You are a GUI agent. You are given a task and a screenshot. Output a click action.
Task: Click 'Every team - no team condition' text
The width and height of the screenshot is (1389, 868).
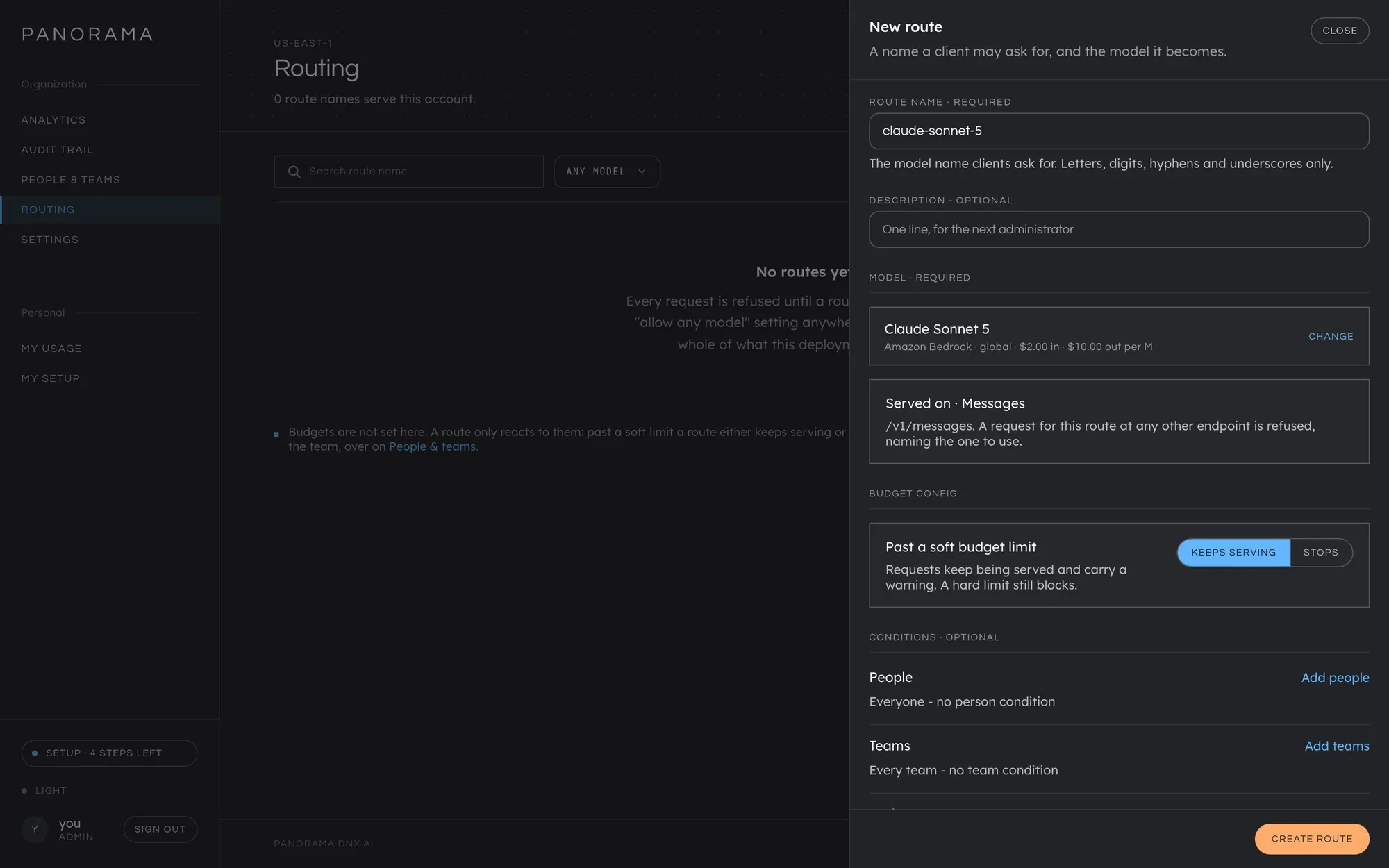(x=963, y=770)
